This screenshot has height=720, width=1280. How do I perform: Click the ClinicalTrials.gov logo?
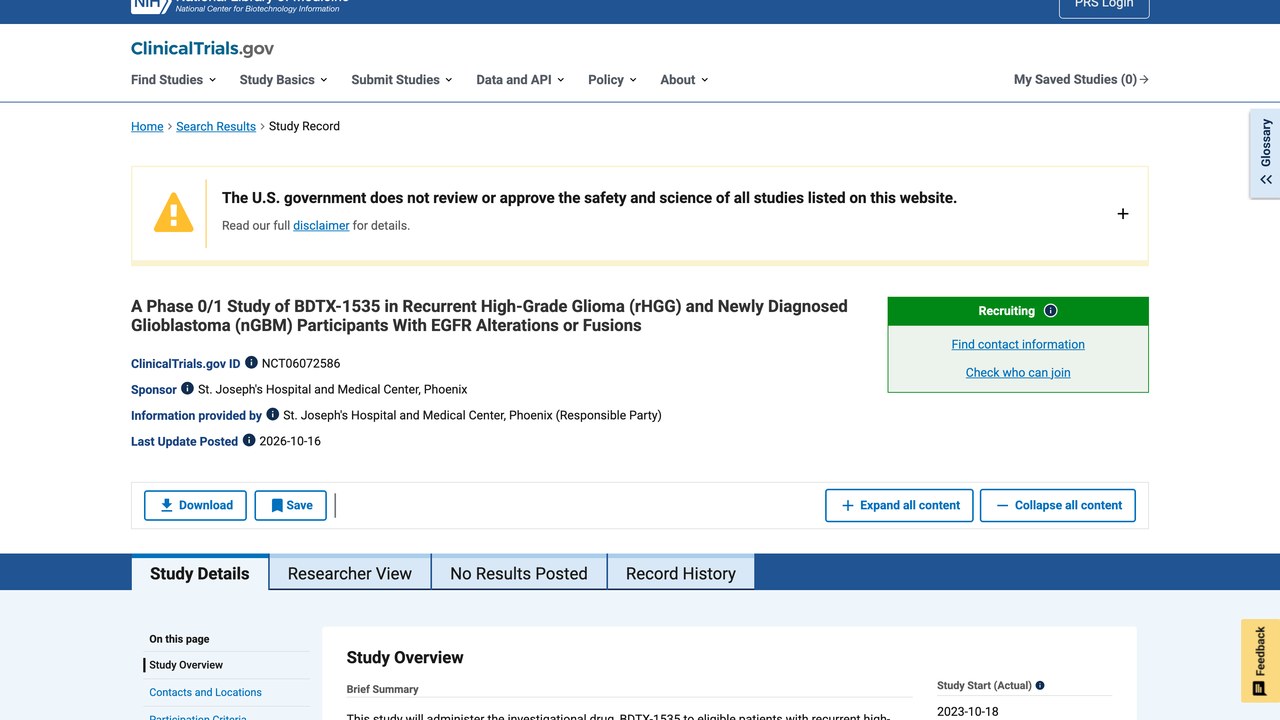click(x=202, y=49)
